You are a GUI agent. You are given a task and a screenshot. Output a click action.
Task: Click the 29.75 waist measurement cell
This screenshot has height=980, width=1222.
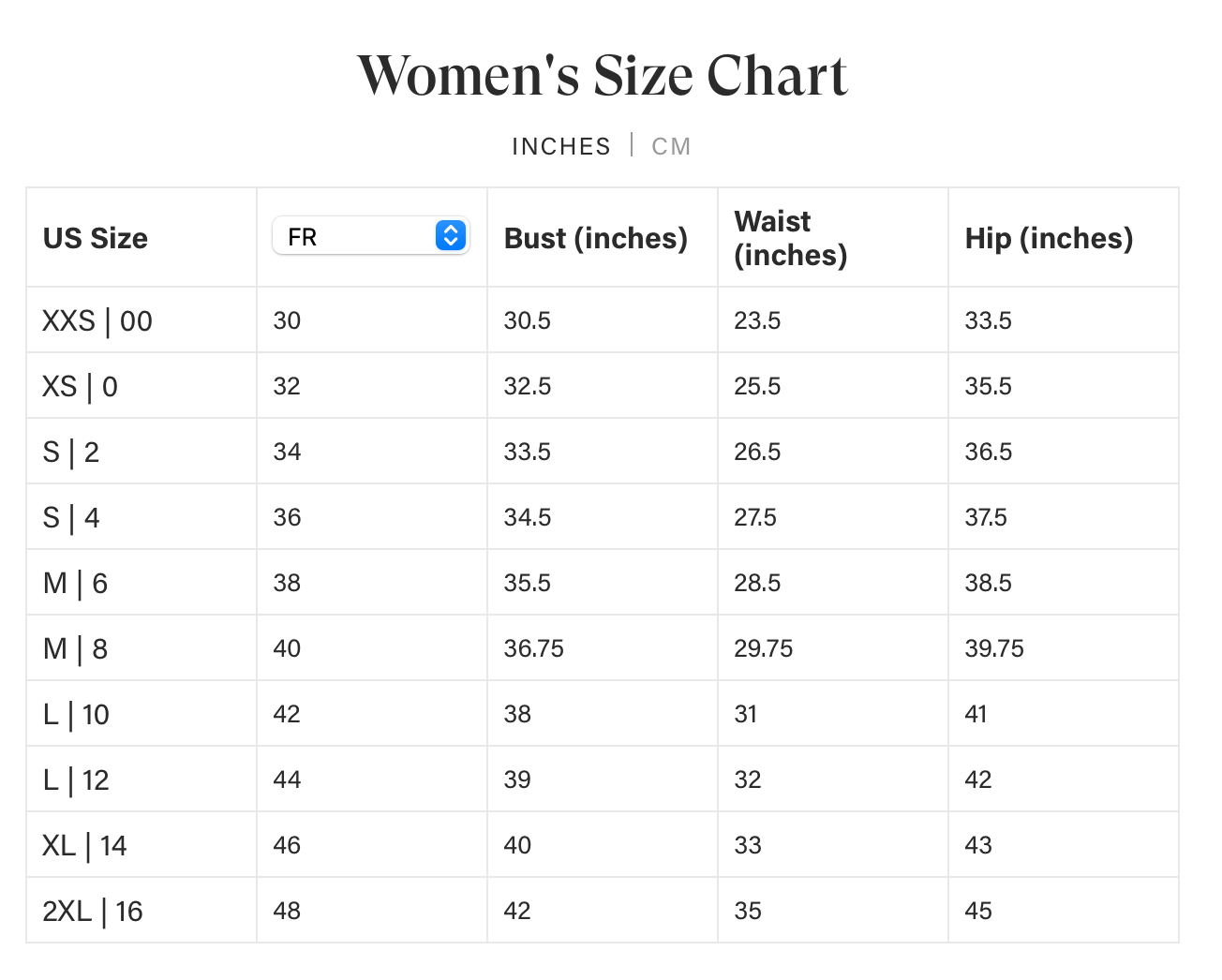(x=763, y=648)
